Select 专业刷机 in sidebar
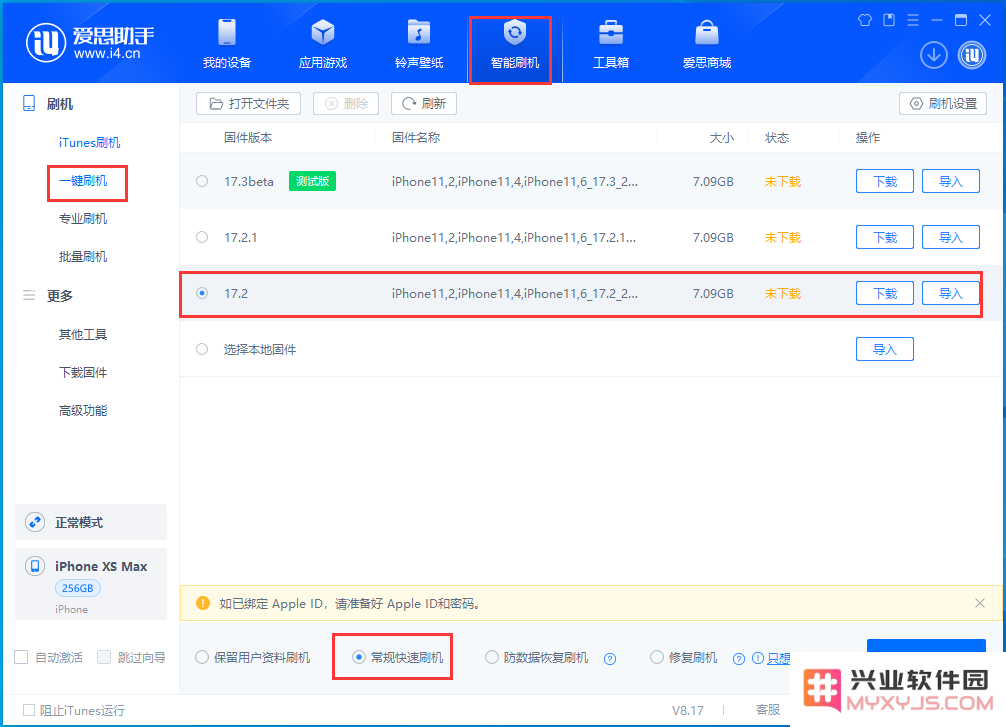Image resolution: width=1006 pixels, height=727 pixels. [83, 219]
